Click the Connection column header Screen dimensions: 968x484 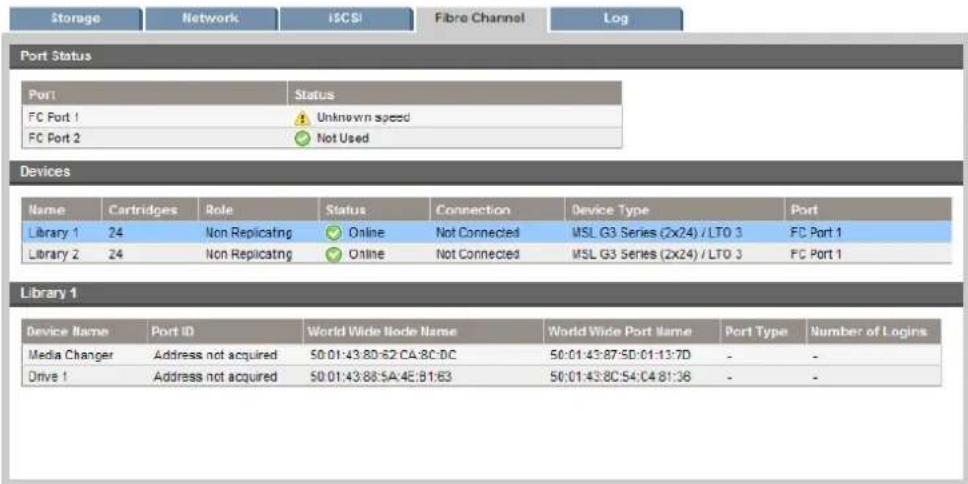coord(497,210)
